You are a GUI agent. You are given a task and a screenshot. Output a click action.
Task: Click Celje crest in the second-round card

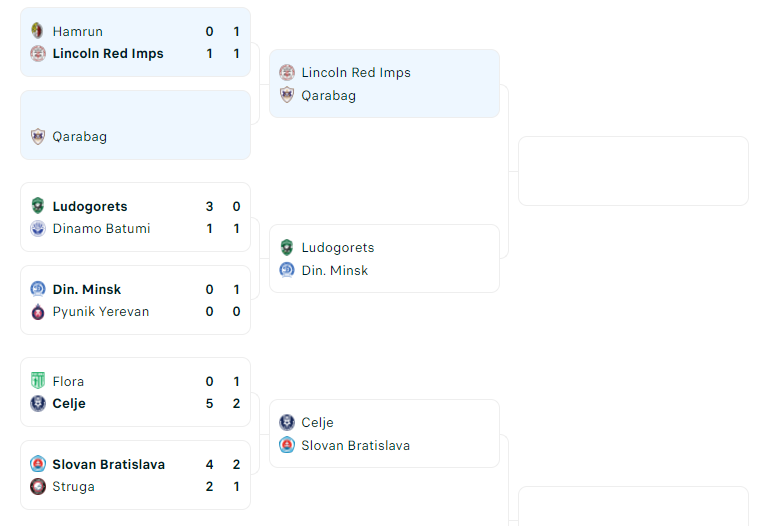tap(287, 422)
